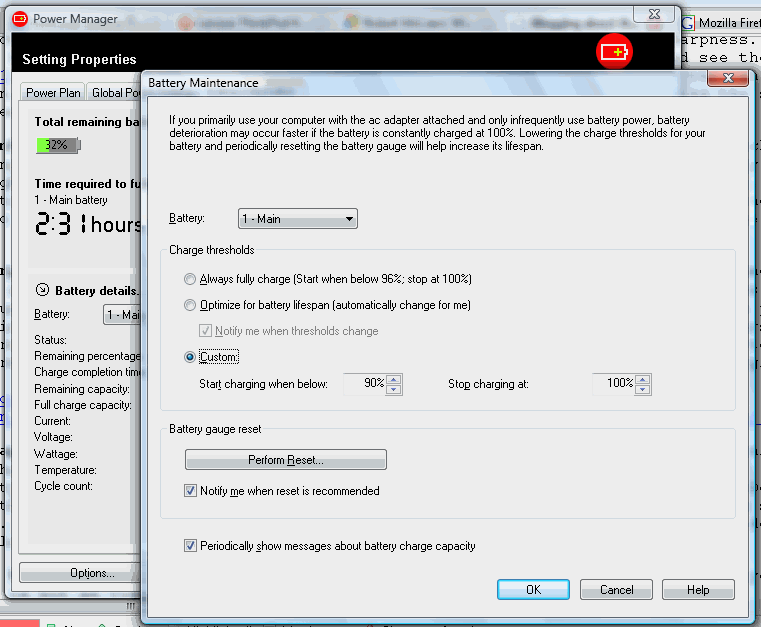Click the Status label in battery details

click(x=50, y=340)
